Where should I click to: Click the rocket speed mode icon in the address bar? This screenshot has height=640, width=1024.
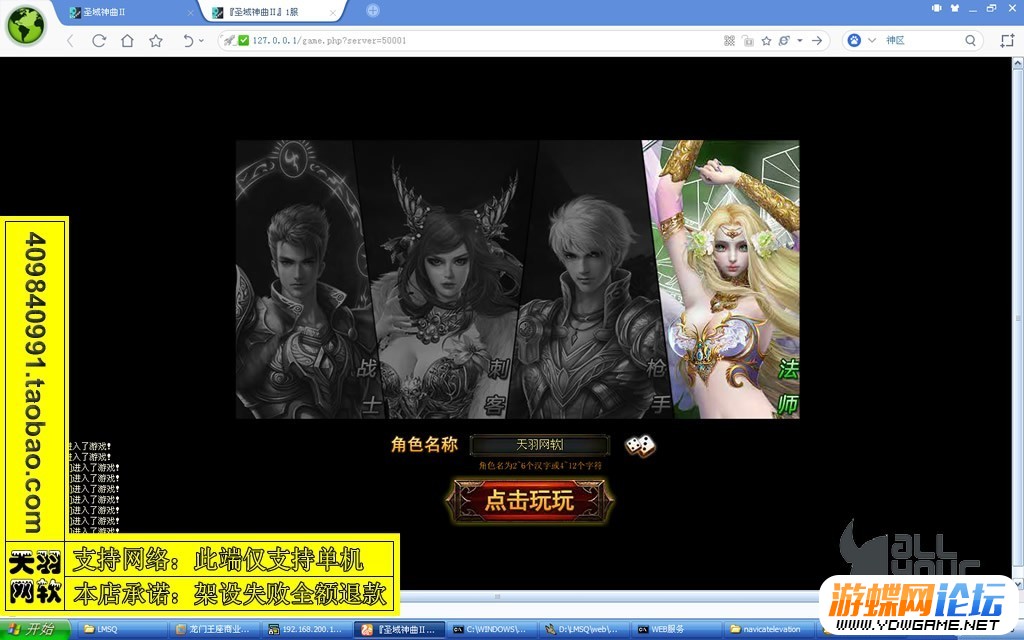pos(229,40)
